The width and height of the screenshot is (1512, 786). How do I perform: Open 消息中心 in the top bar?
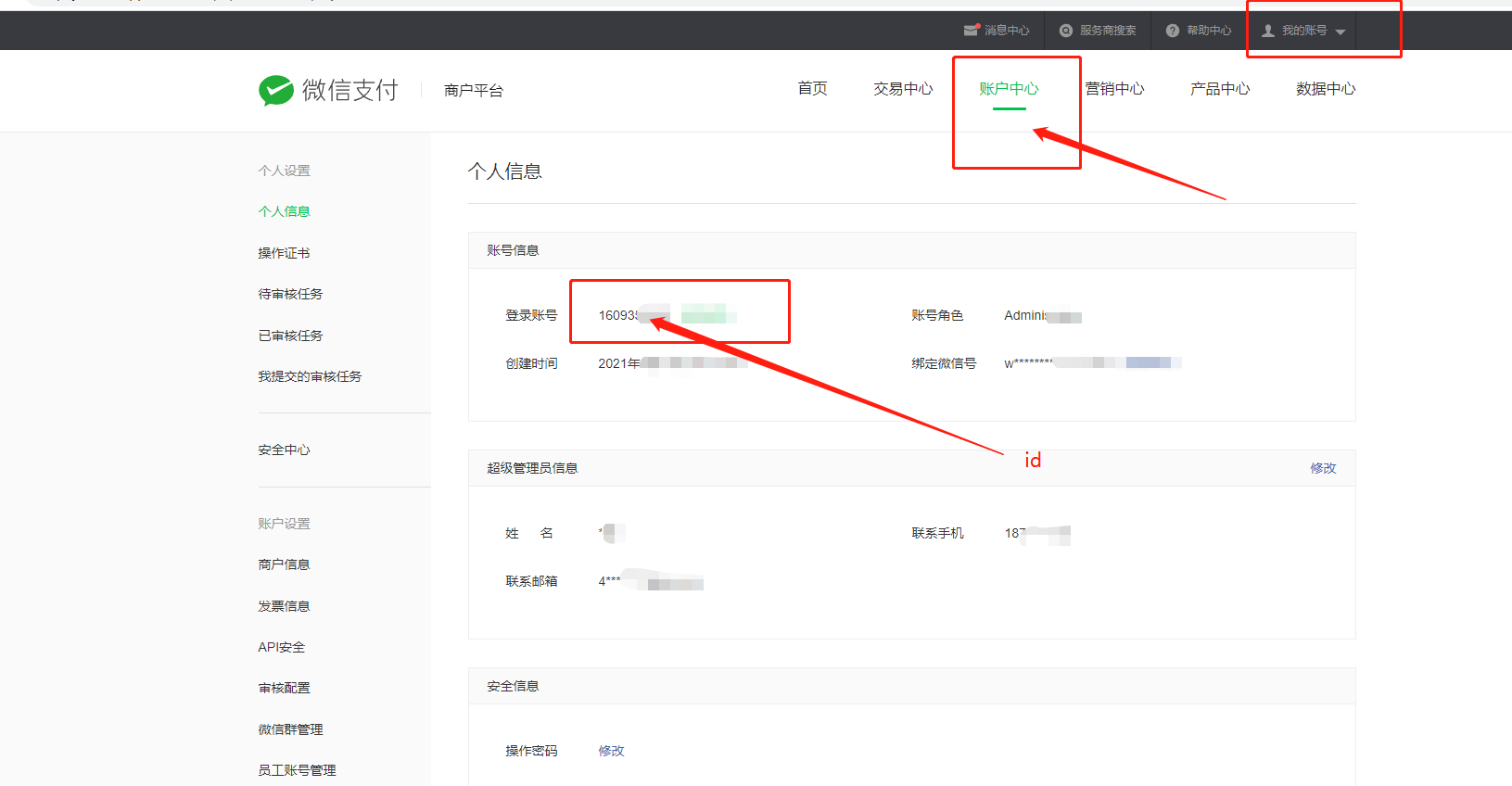[x=1007, y=31]
